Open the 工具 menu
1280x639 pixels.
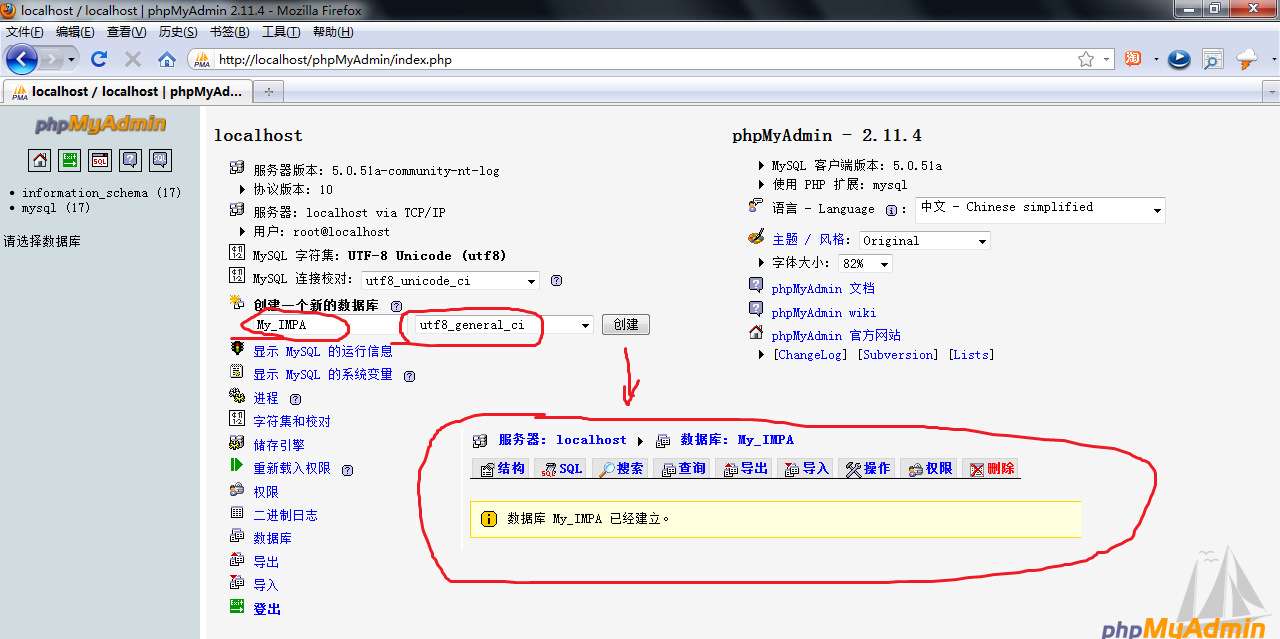click(281, 32)
